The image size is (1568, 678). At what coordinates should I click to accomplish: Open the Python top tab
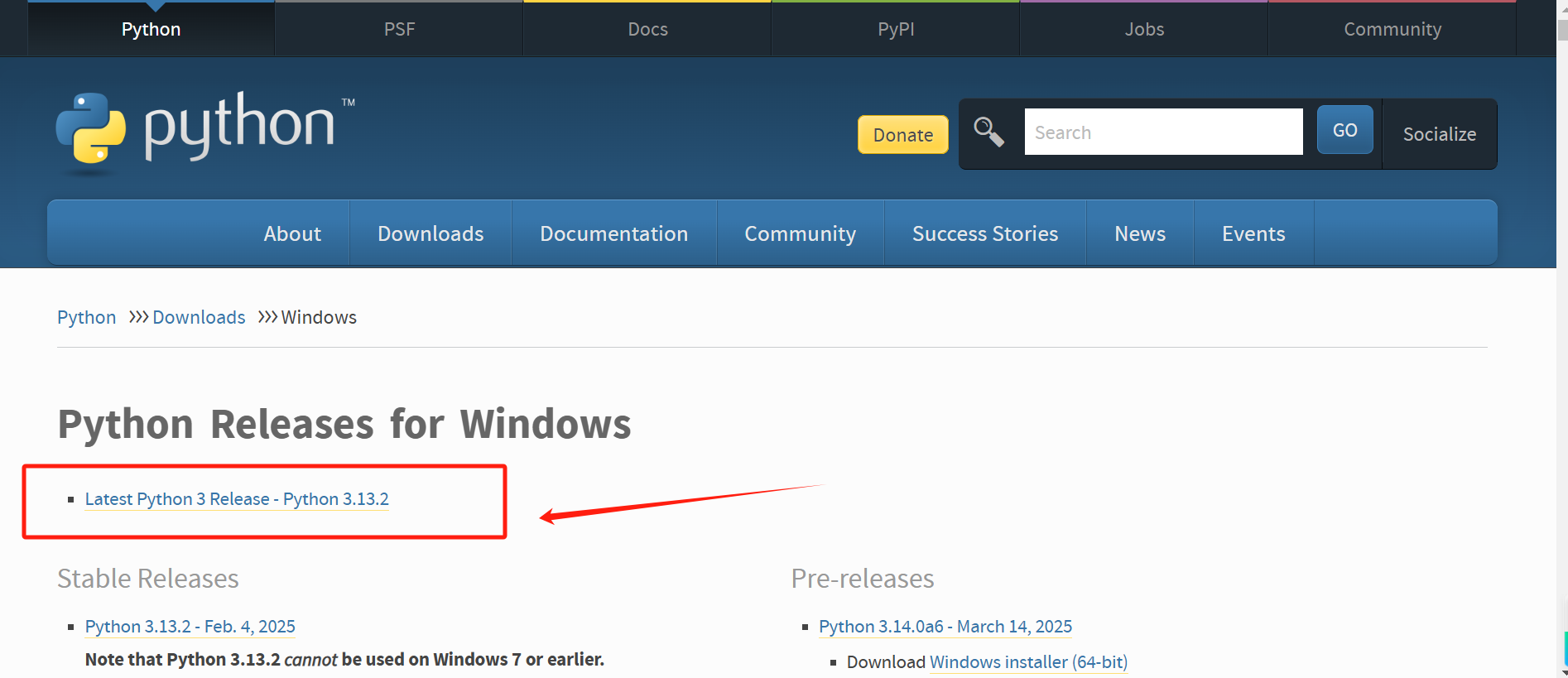tap(151, 29)
